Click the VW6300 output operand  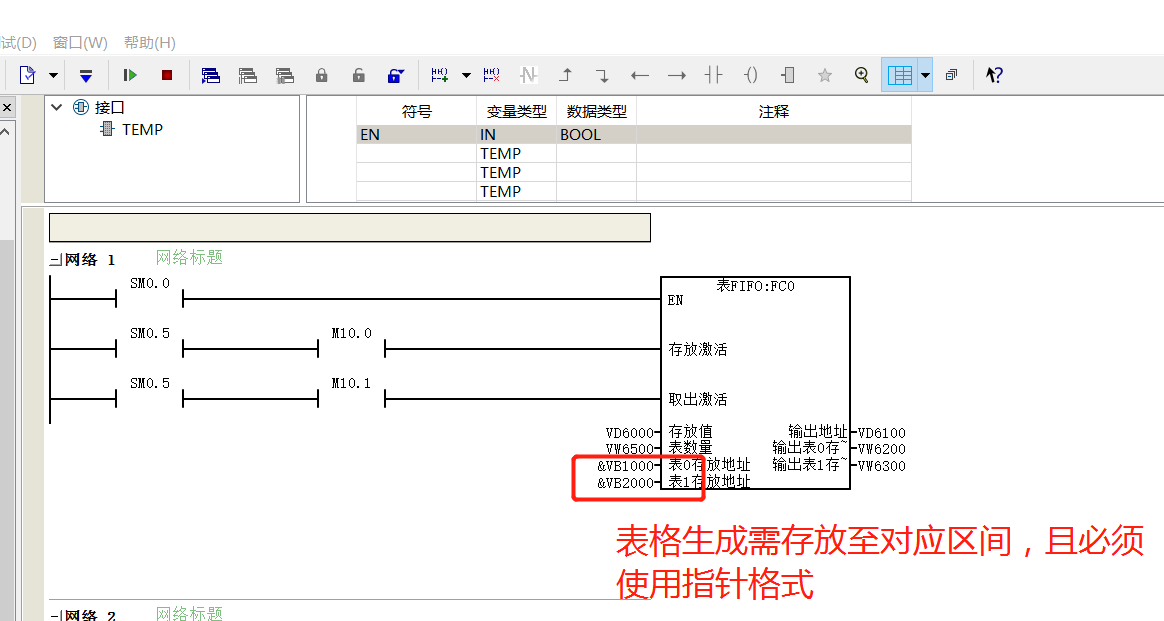[881, 467]
